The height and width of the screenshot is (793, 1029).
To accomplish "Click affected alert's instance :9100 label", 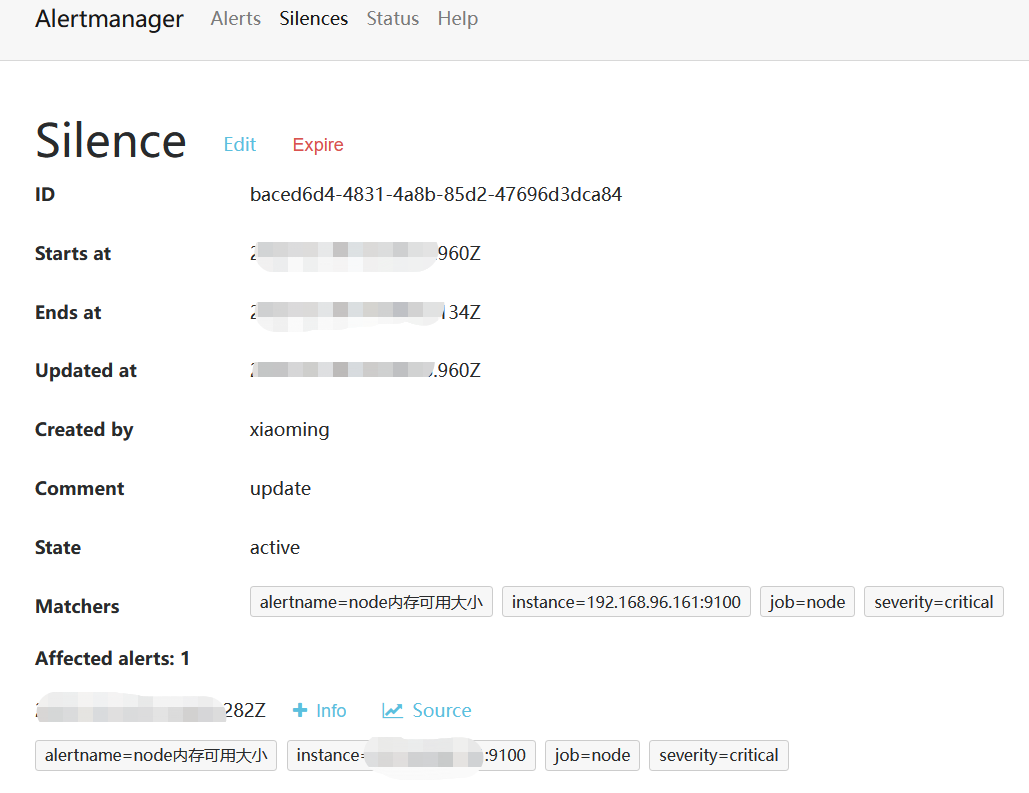I will pyautogui.click(x=411, y=756).
